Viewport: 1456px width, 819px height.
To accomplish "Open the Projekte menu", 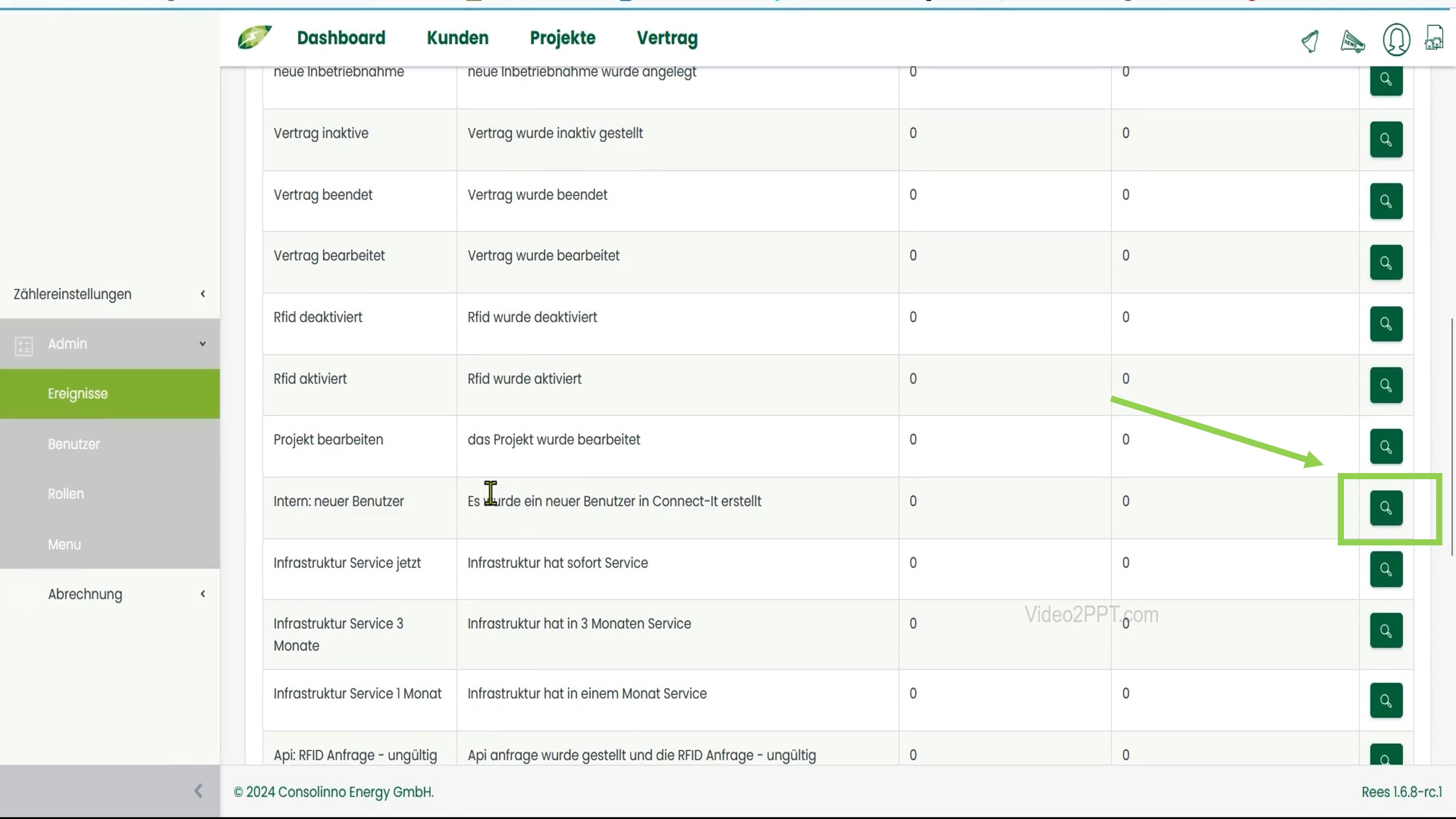I will pos(563,38).
